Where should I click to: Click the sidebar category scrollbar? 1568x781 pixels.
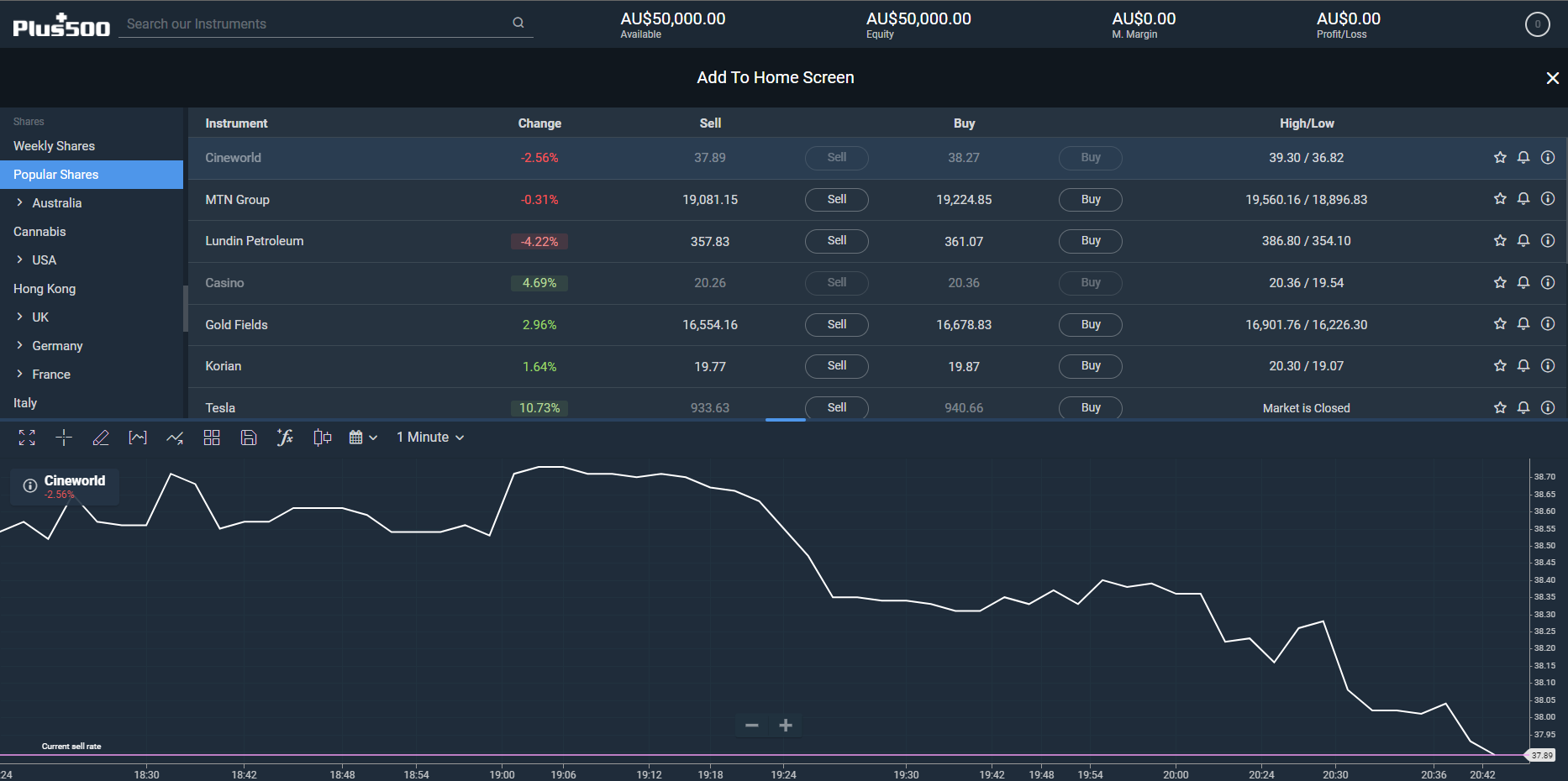pos(185,308)
